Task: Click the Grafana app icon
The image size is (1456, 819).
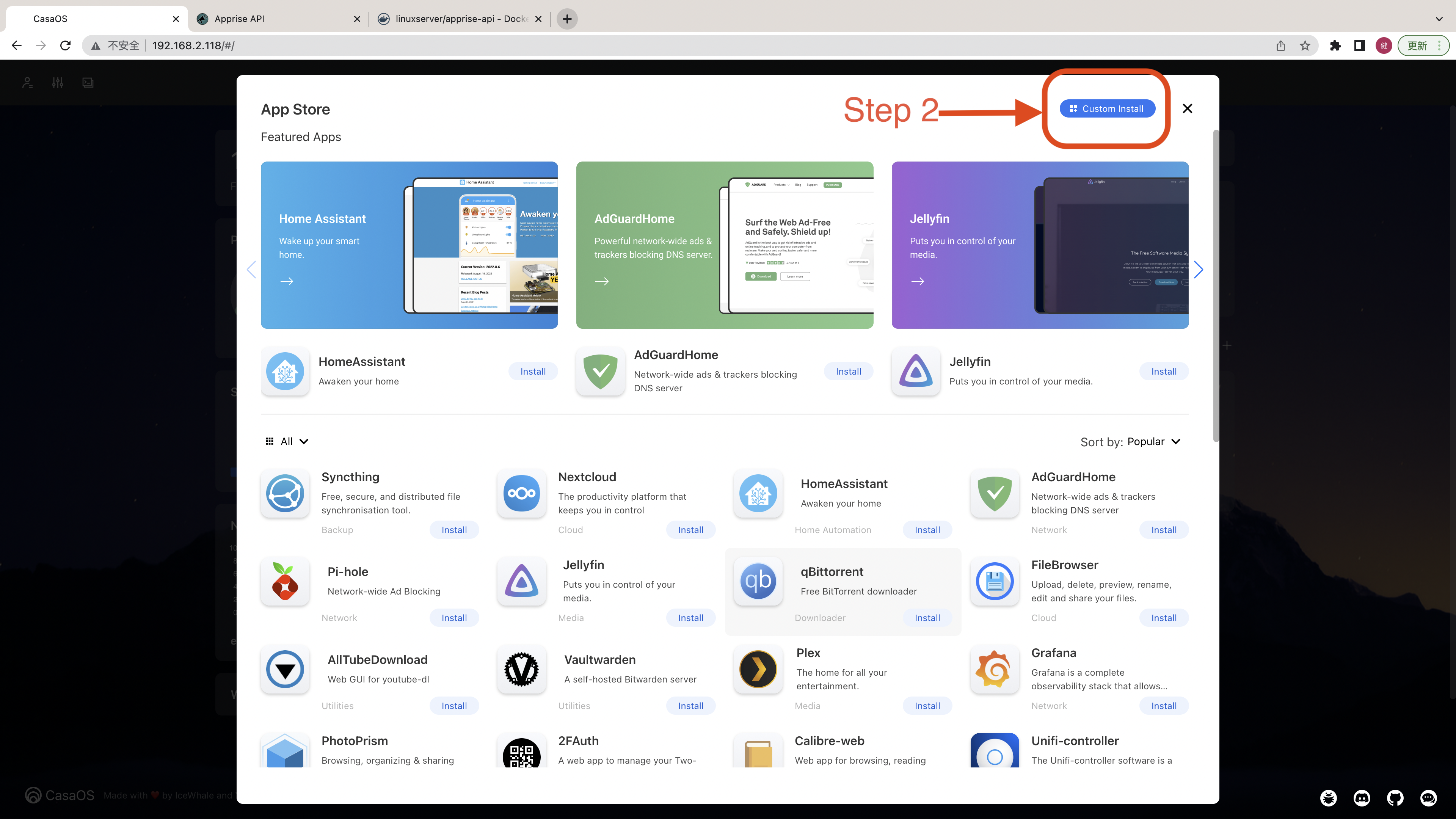Action: pyautogui.click(x=994, y=669)
